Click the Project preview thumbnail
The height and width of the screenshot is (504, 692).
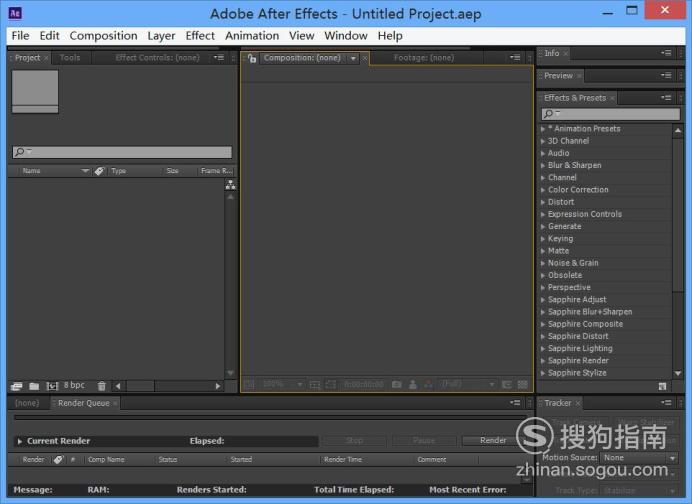click(x=35, y=91)
